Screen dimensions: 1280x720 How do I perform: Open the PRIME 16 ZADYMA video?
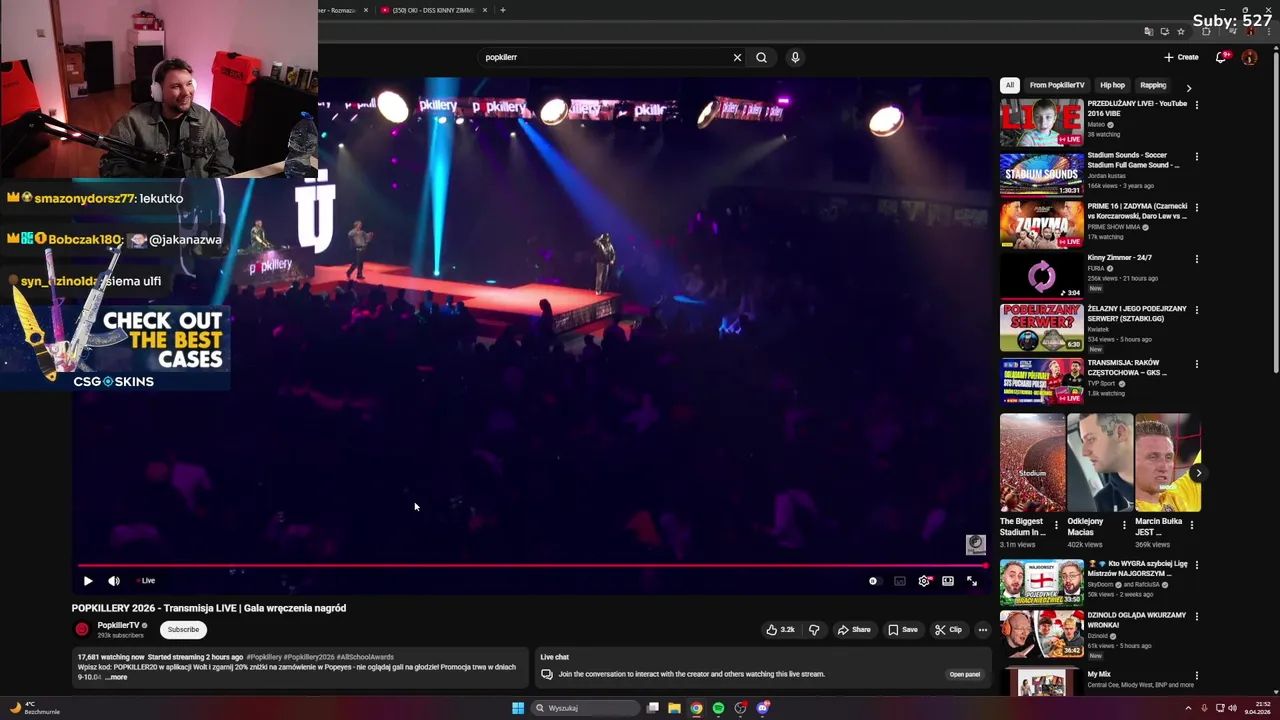click(1041, 225)
